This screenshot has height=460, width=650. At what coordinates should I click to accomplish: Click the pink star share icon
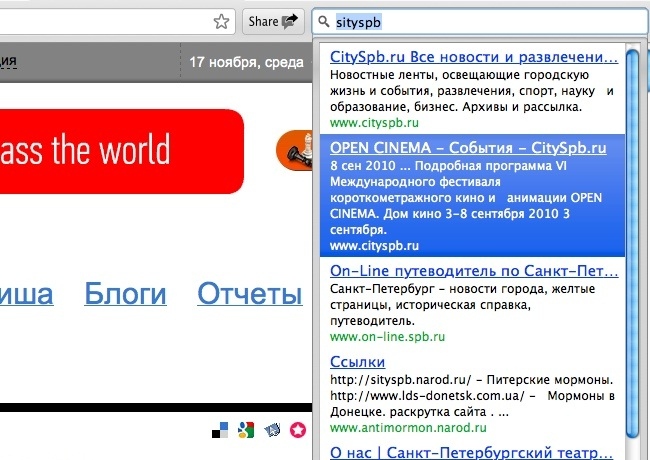point(298,430)
